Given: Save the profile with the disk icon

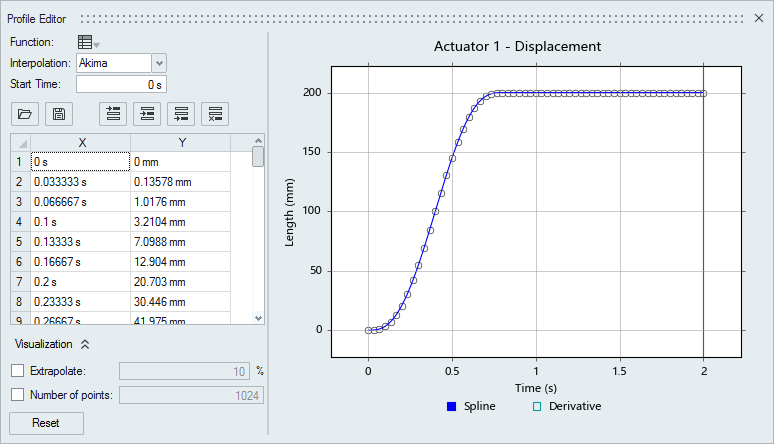Looking at the screenshot, I should tap(58, 114).
